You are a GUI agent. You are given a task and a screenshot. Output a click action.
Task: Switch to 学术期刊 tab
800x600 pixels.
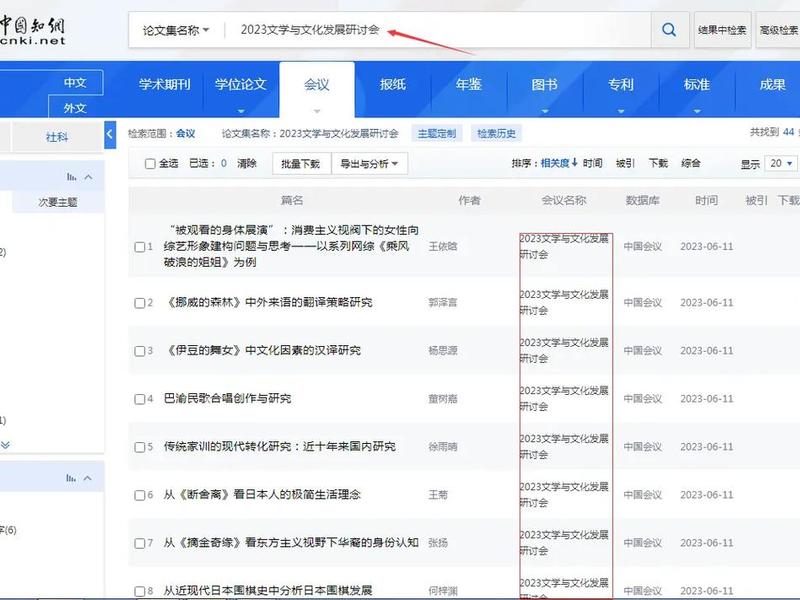coord(164,84)
